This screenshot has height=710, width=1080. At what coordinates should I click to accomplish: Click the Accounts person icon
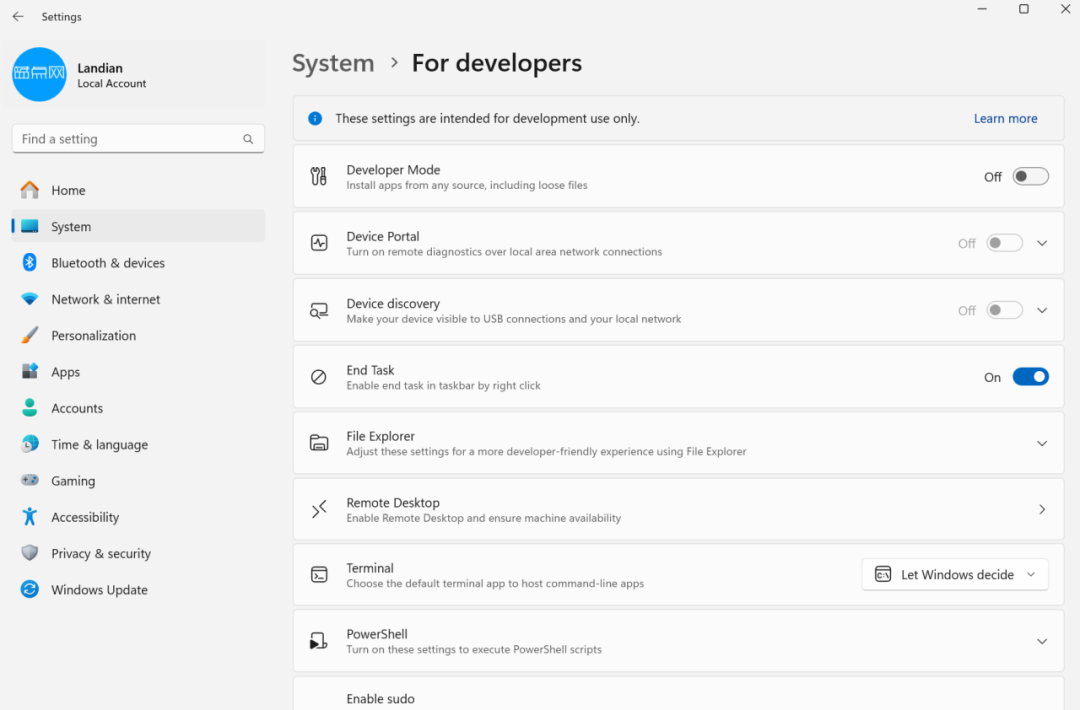30,408
